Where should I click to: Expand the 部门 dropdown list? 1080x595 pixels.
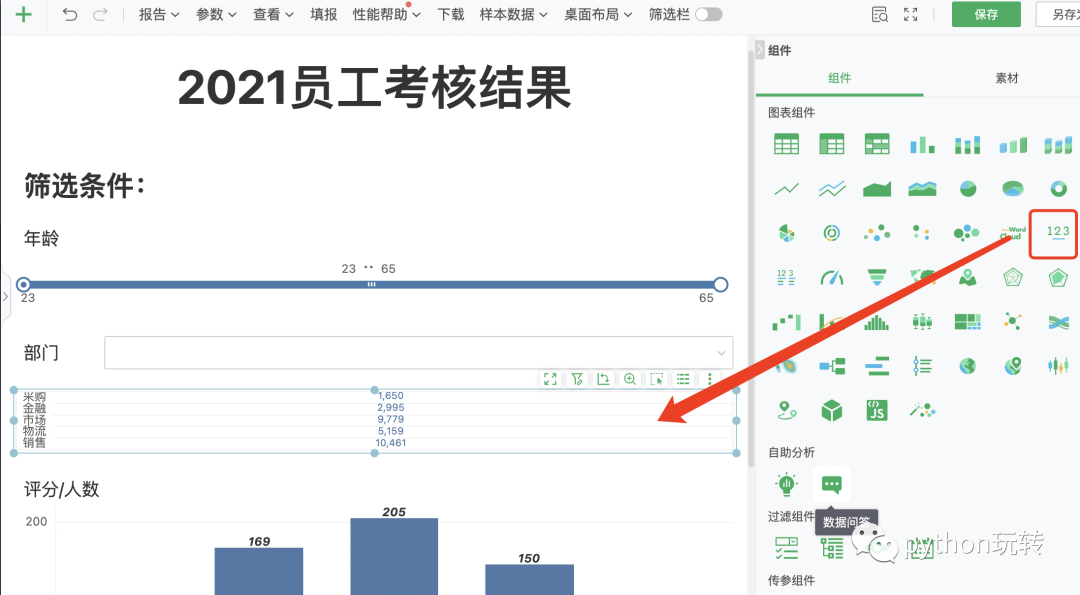(x=419, y=353)
